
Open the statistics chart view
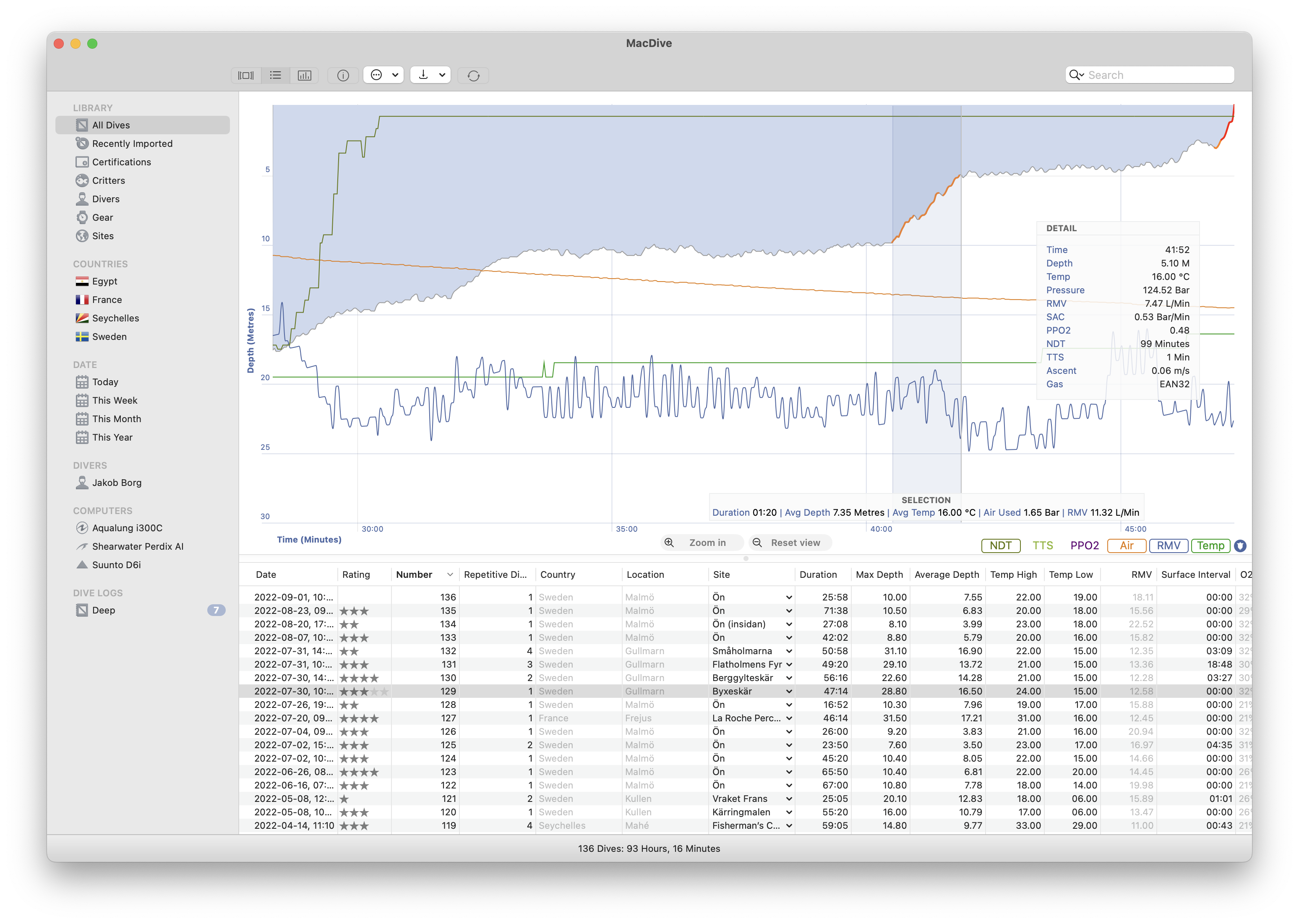point(304,75)
